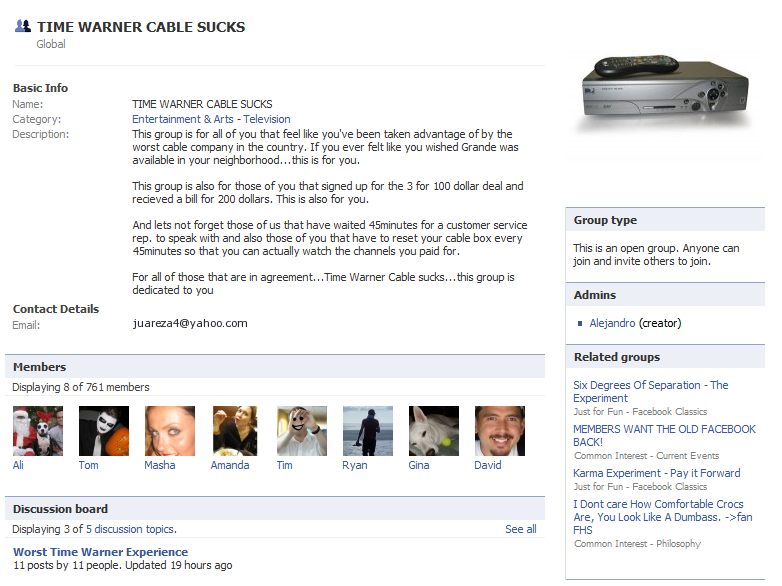Select Amanda's member photo
Viewport: 782px width, 586px height.
point(235,431)
